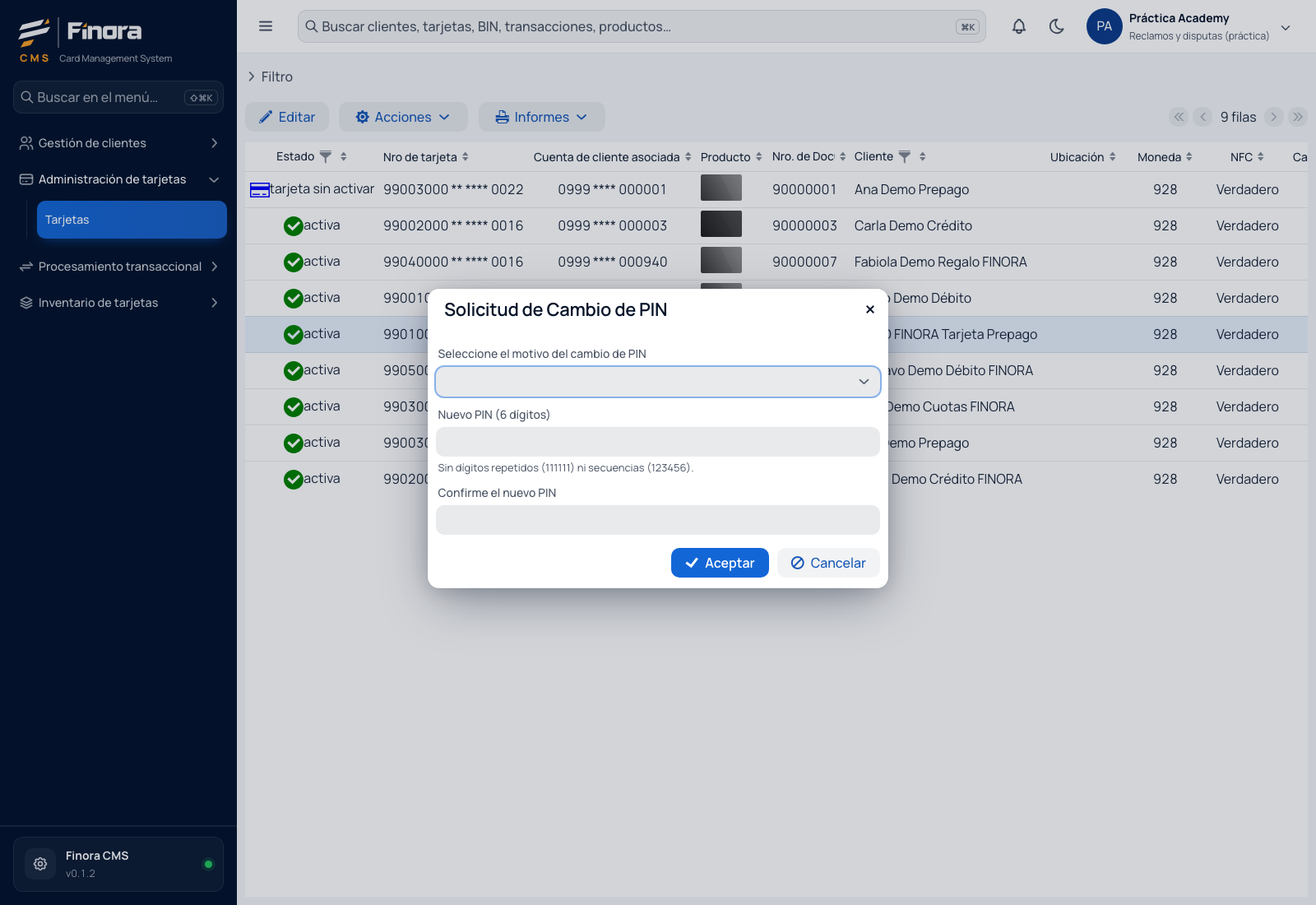Sort by NFC column arrows
The height and width of the screenshot is (905, 1316).
[x=1261, y=156]
